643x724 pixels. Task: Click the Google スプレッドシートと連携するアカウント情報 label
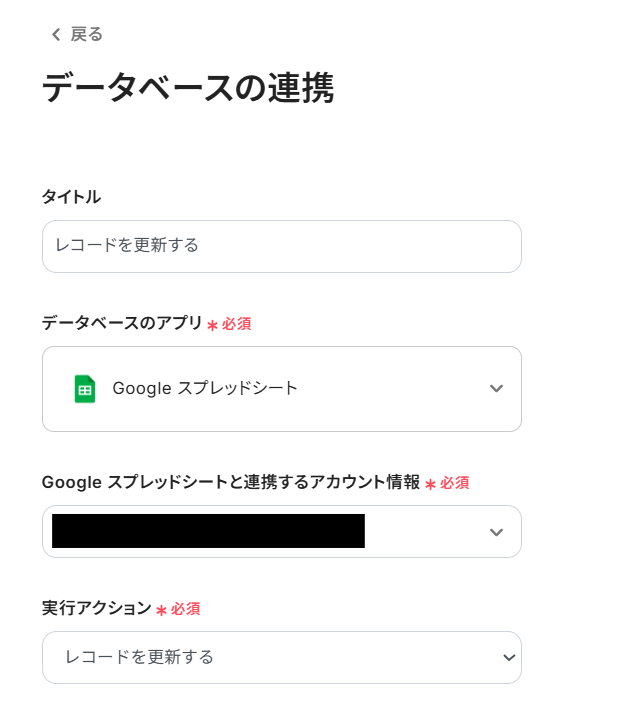(230, 482)
